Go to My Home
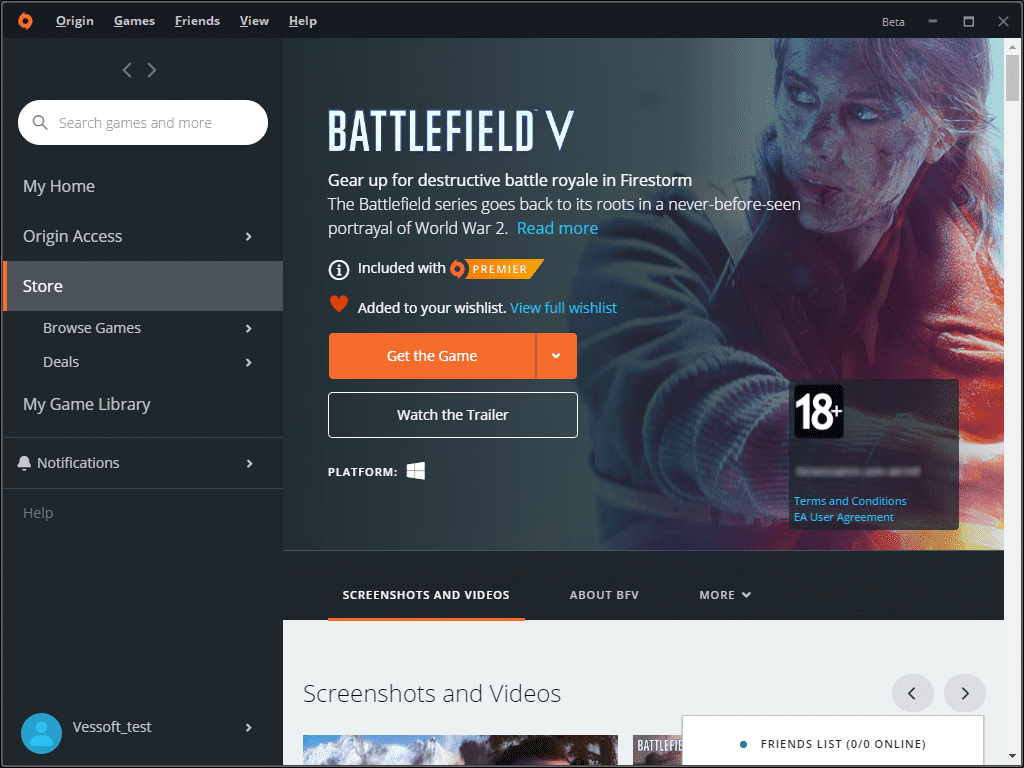 59,186
